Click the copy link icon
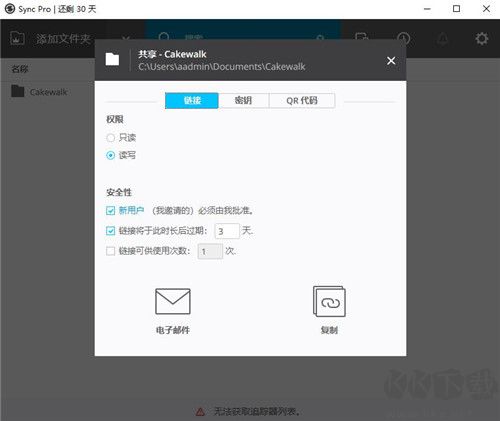This screenshot has height=421, width=500. 329,301
